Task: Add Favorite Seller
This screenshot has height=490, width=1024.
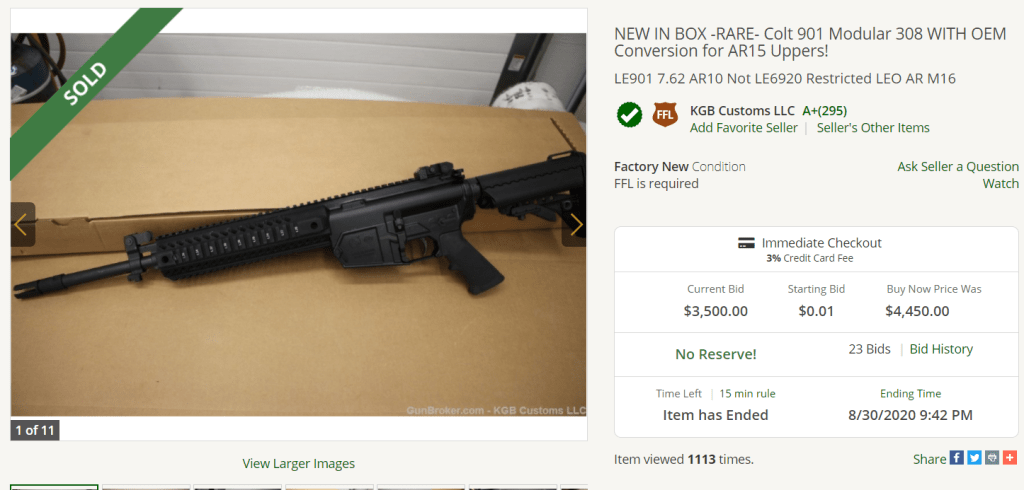Action: [x=743, y=128]
